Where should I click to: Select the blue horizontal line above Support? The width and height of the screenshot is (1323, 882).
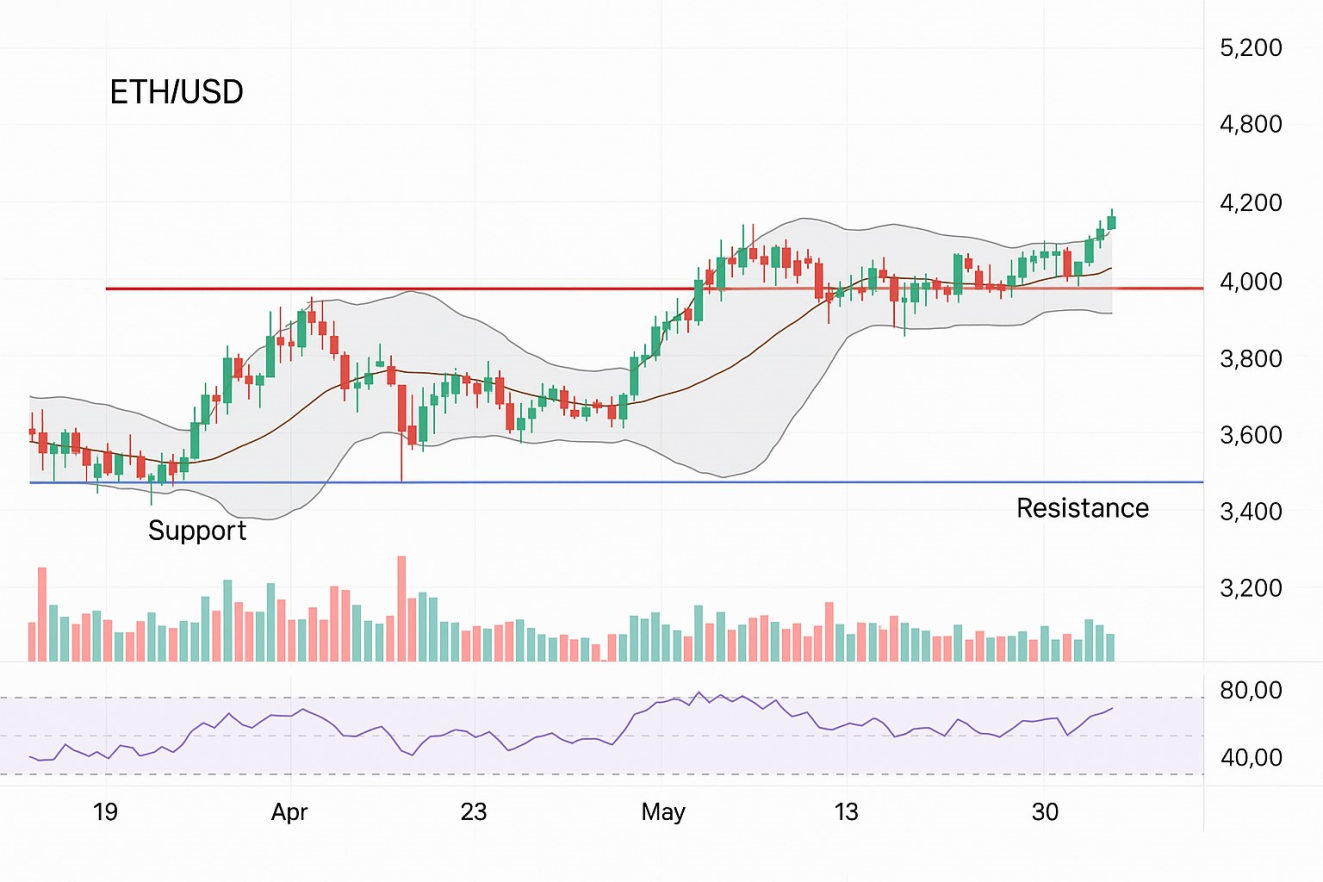point(600,482)
